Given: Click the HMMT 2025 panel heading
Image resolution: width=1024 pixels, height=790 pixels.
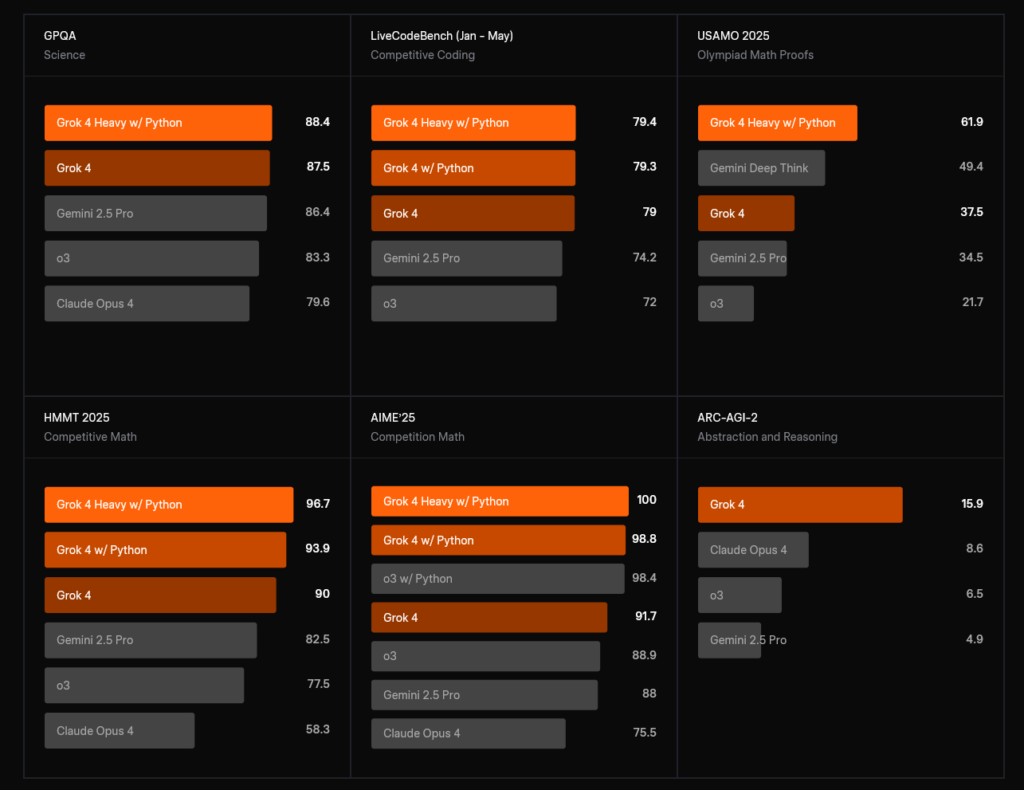Looking at the screenshot, I should (78, 418).
